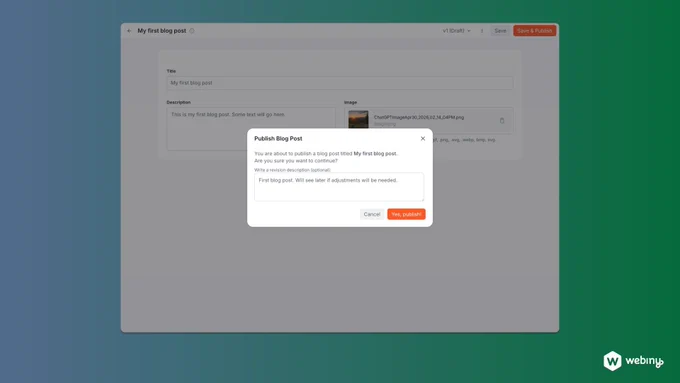The width and height of the screenshot is (680, 383).
Task: Click into the Title input field
Action: pos(340,83)
